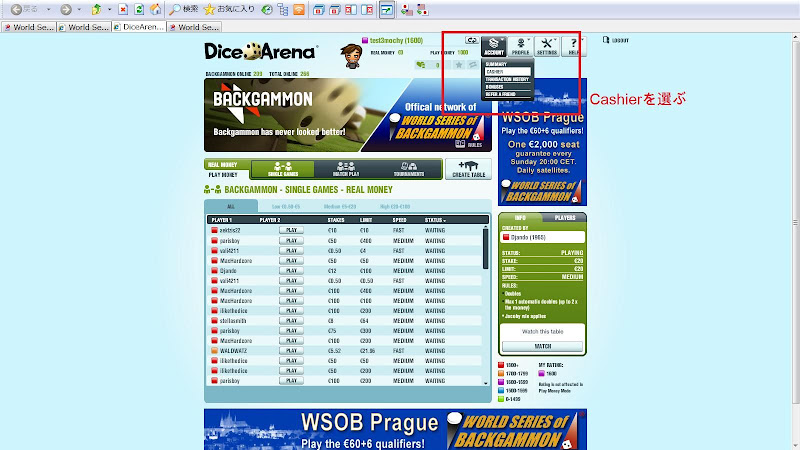Select Transaction History in the Account menu

pyautogui.click(x=508, y=80)
